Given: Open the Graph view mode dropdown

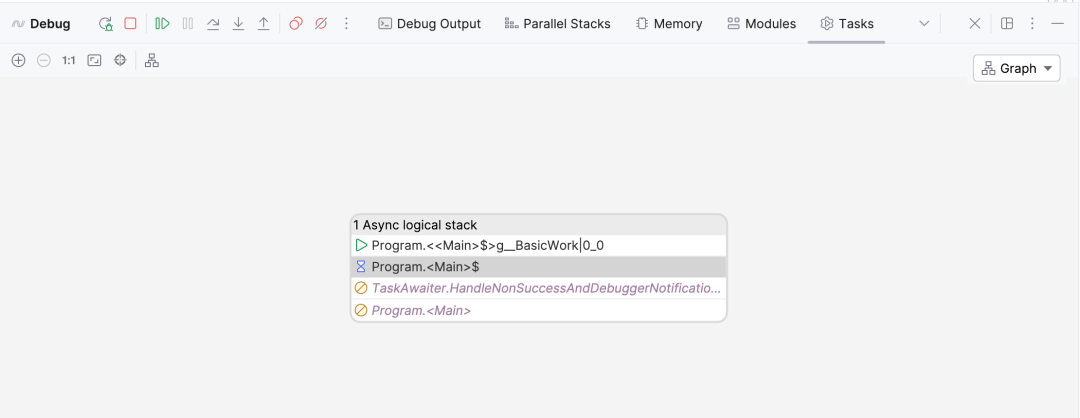Looking at the screenshot, I should click(x=1017, y=68).
